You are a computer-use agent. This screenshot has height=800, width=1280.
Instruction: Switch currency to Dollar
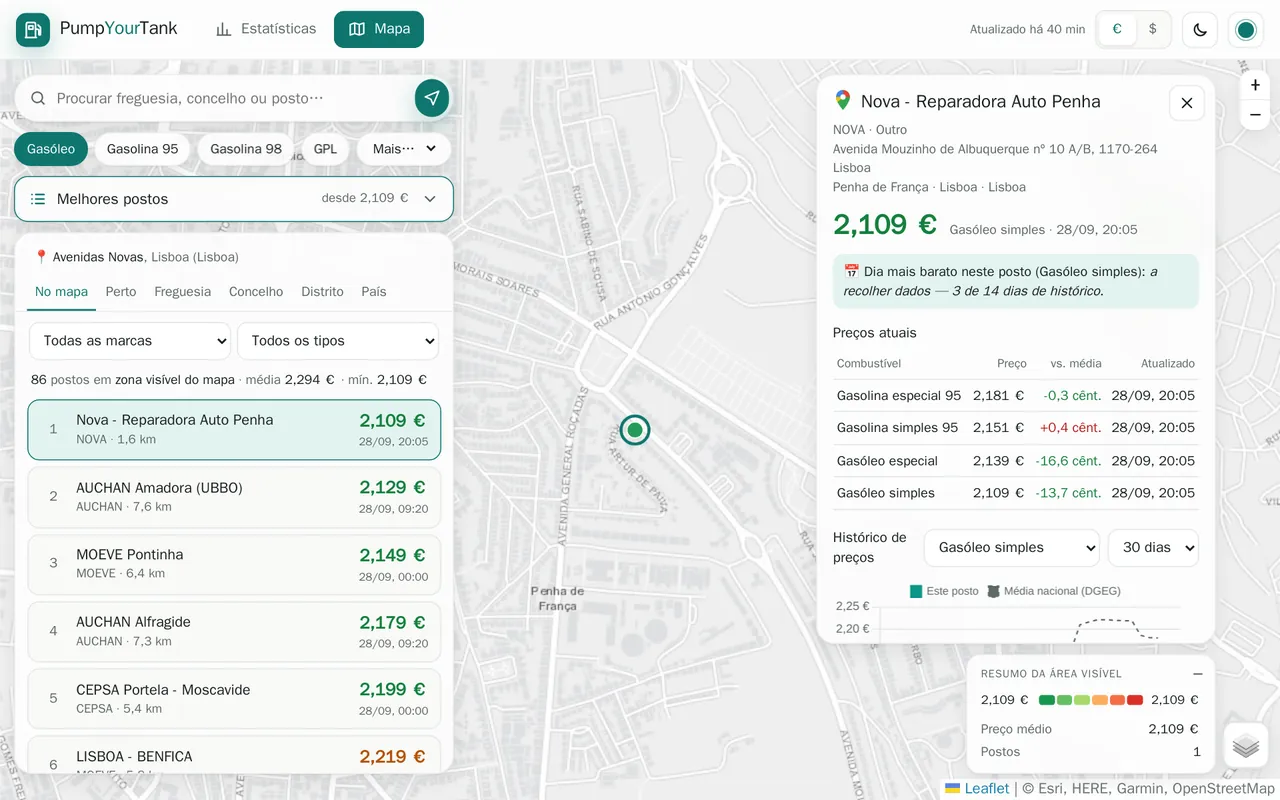[x=1153, y=30]
